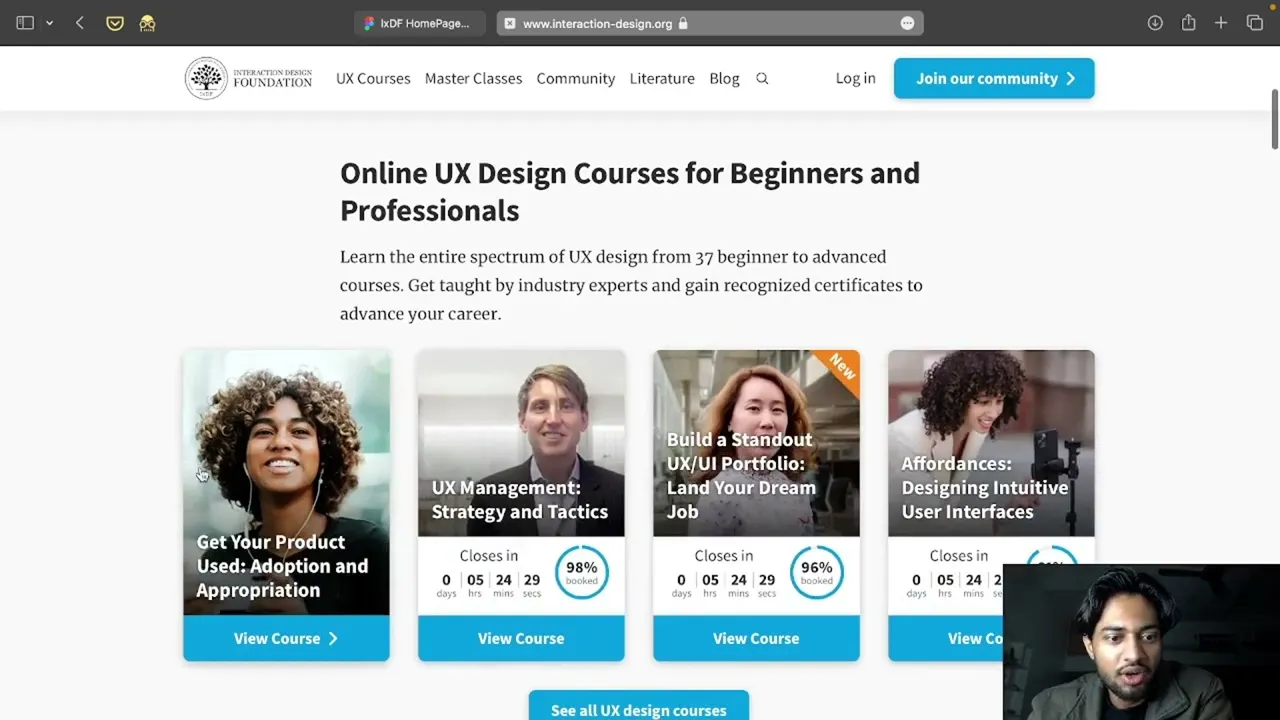Open the Build a Standout Portfolio course thumbnail
The image size is (1280, 720).
click(x=756, y=443)
